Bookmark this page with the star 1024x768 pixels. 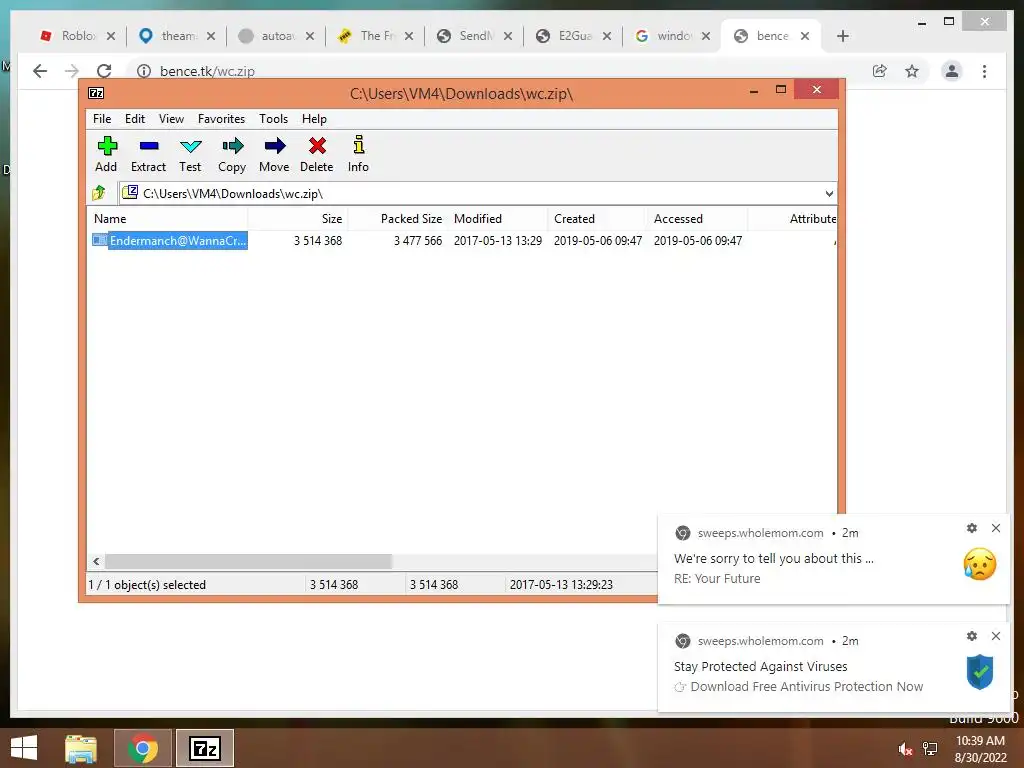pyautogui.click(x=912, y=71)
